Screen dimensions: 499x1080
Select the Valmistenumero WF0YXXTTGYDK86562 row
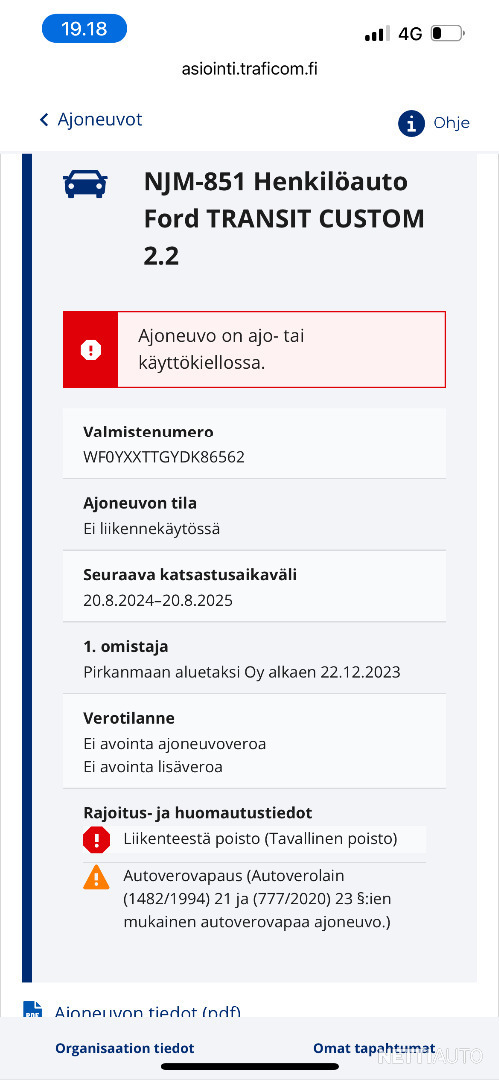[x=254, y=444]
